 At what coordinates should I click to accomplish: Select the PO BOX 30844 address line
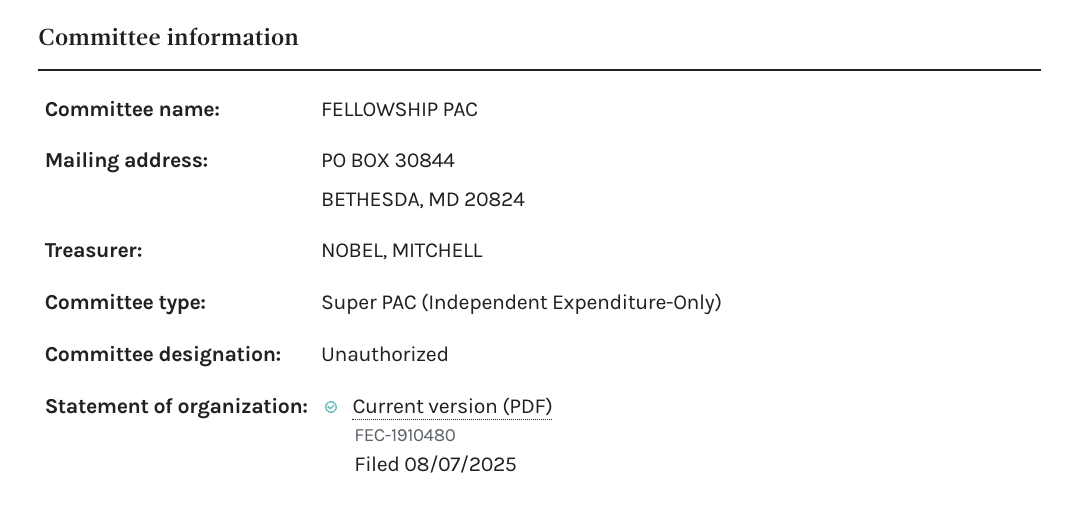388,160
